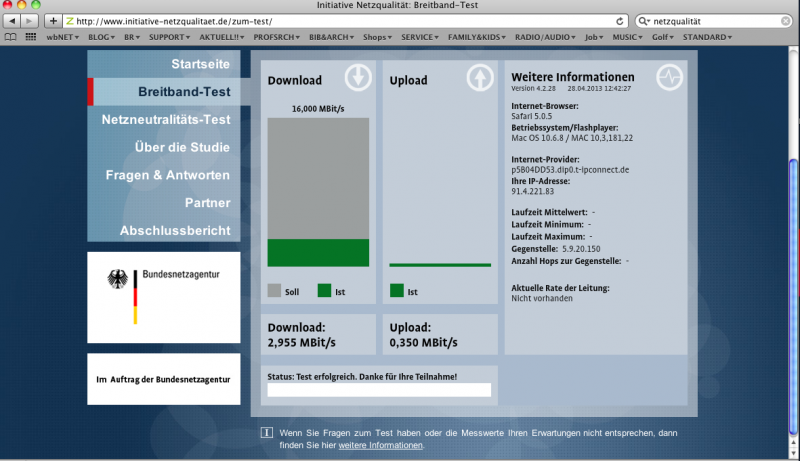Image resolution: width=800 pixels, height=461 pixels.
Task: Open the Netzneutralitäts-Test menu item
Action: [166, 120]
